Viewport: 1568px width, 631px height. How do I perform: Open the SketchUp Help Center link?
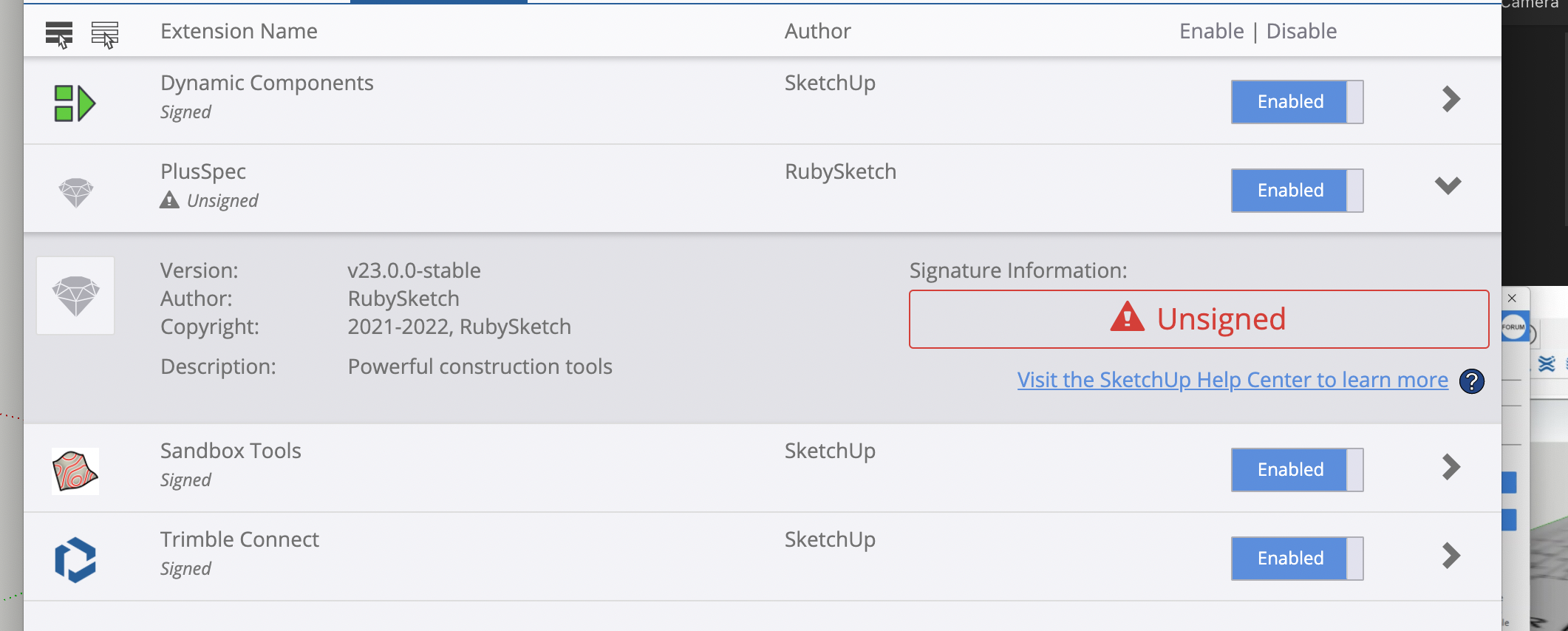(x=1233, y=380)
